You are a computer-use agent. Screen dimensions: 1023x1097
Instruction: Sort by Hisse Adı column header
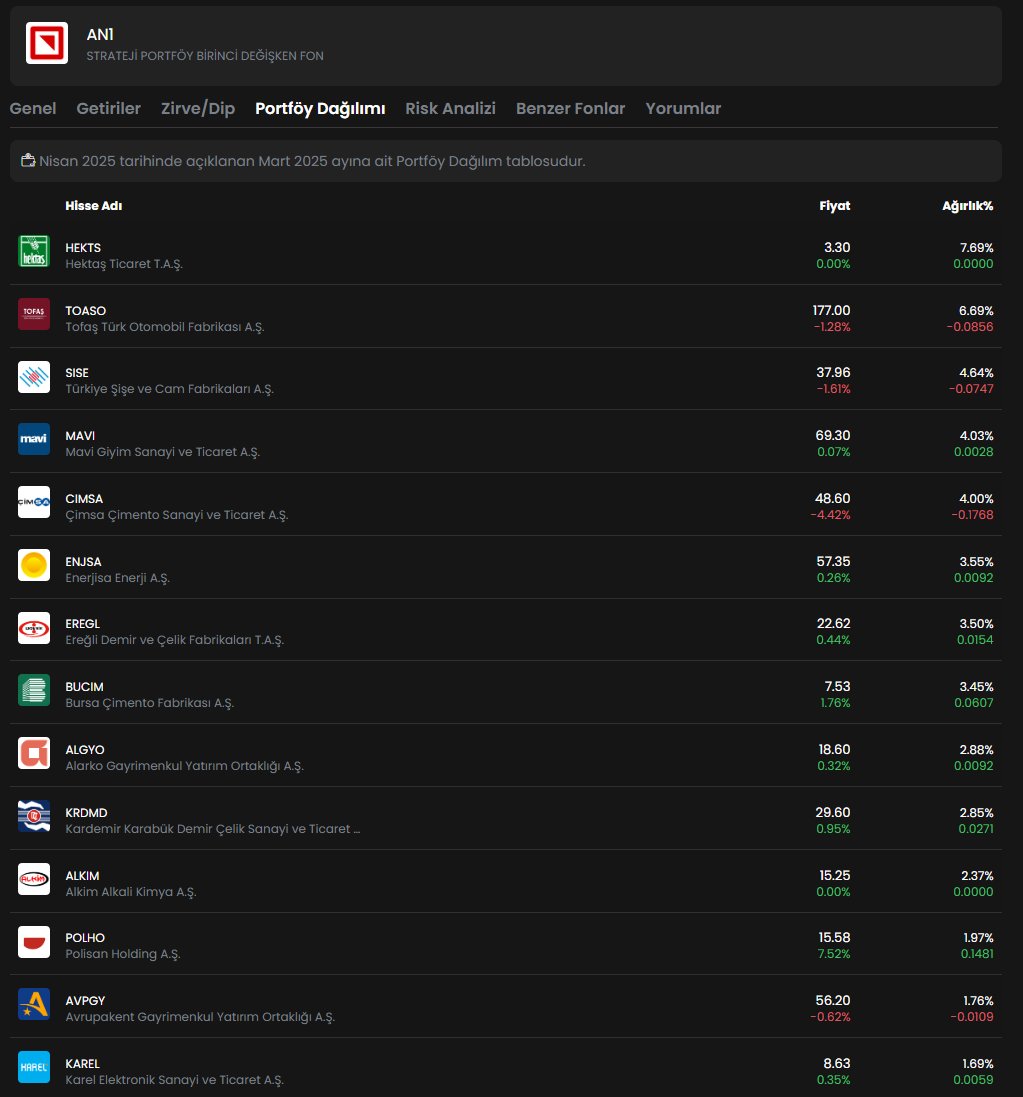[94, 206]
